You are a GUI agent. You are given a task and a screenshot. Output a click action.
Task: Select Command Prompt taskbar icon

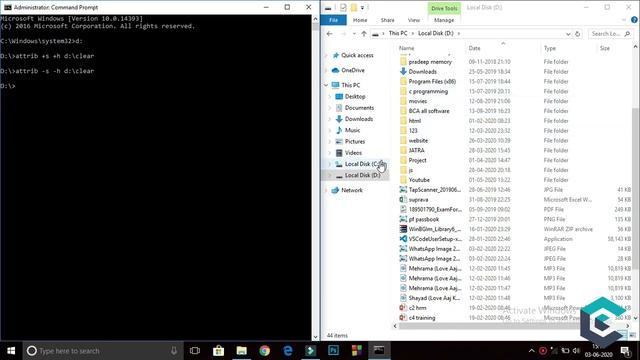coord(379,351)
